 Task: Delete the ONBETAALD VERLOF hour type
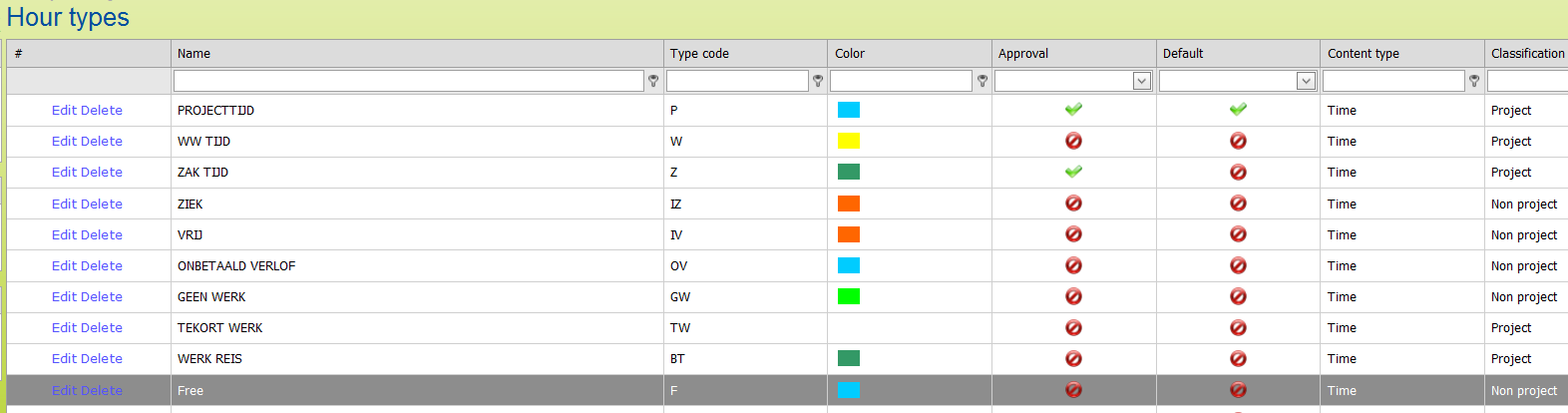click(x=102, y=266)
